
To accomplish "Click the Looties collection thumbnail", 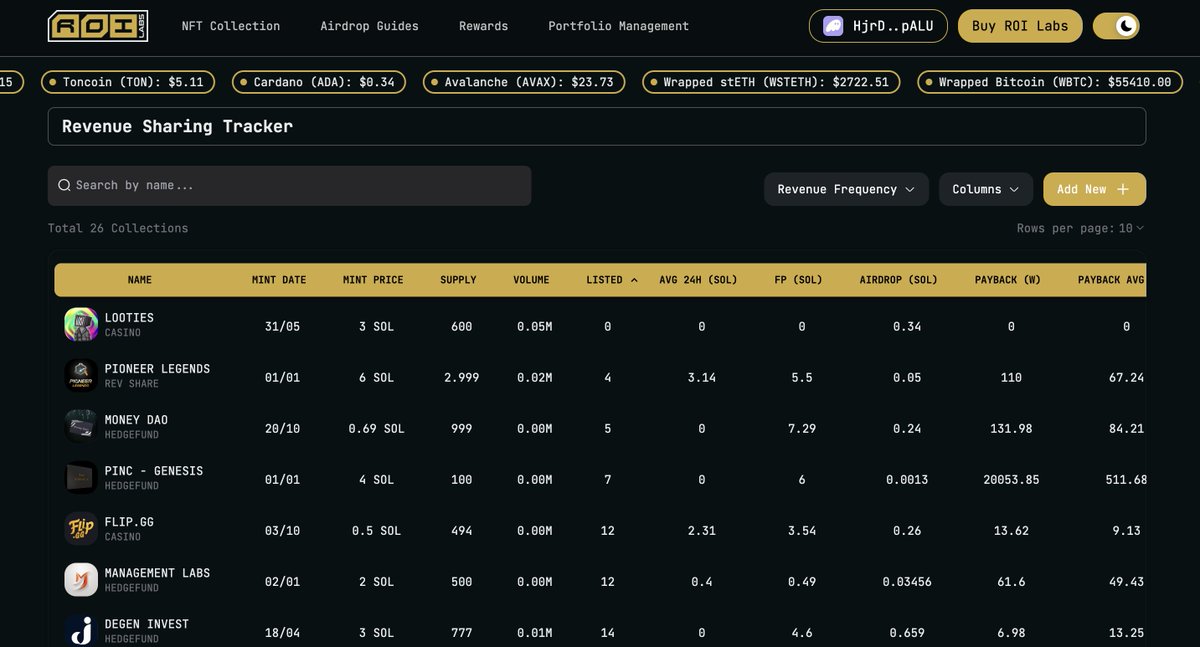I will coord(81,324).
